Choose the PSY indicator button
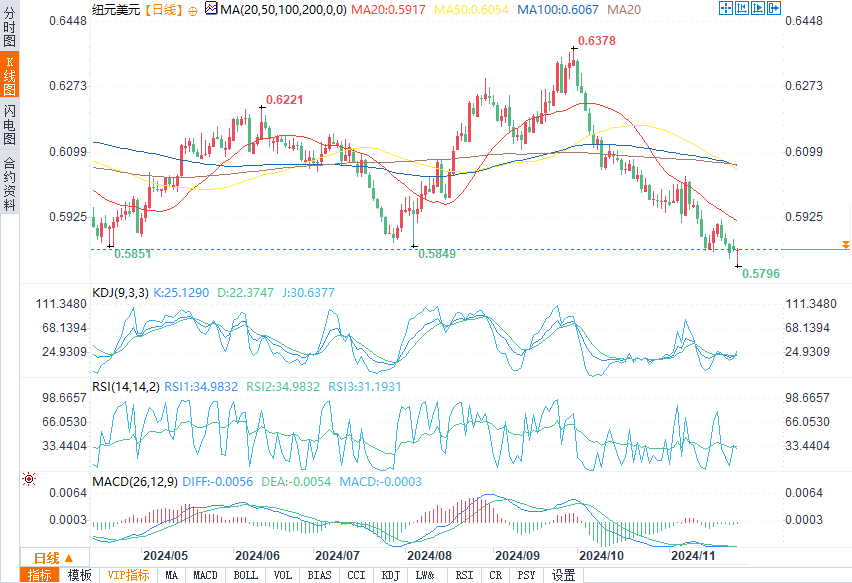Screen dimensions: 852x583 click(x=526, y=575)
